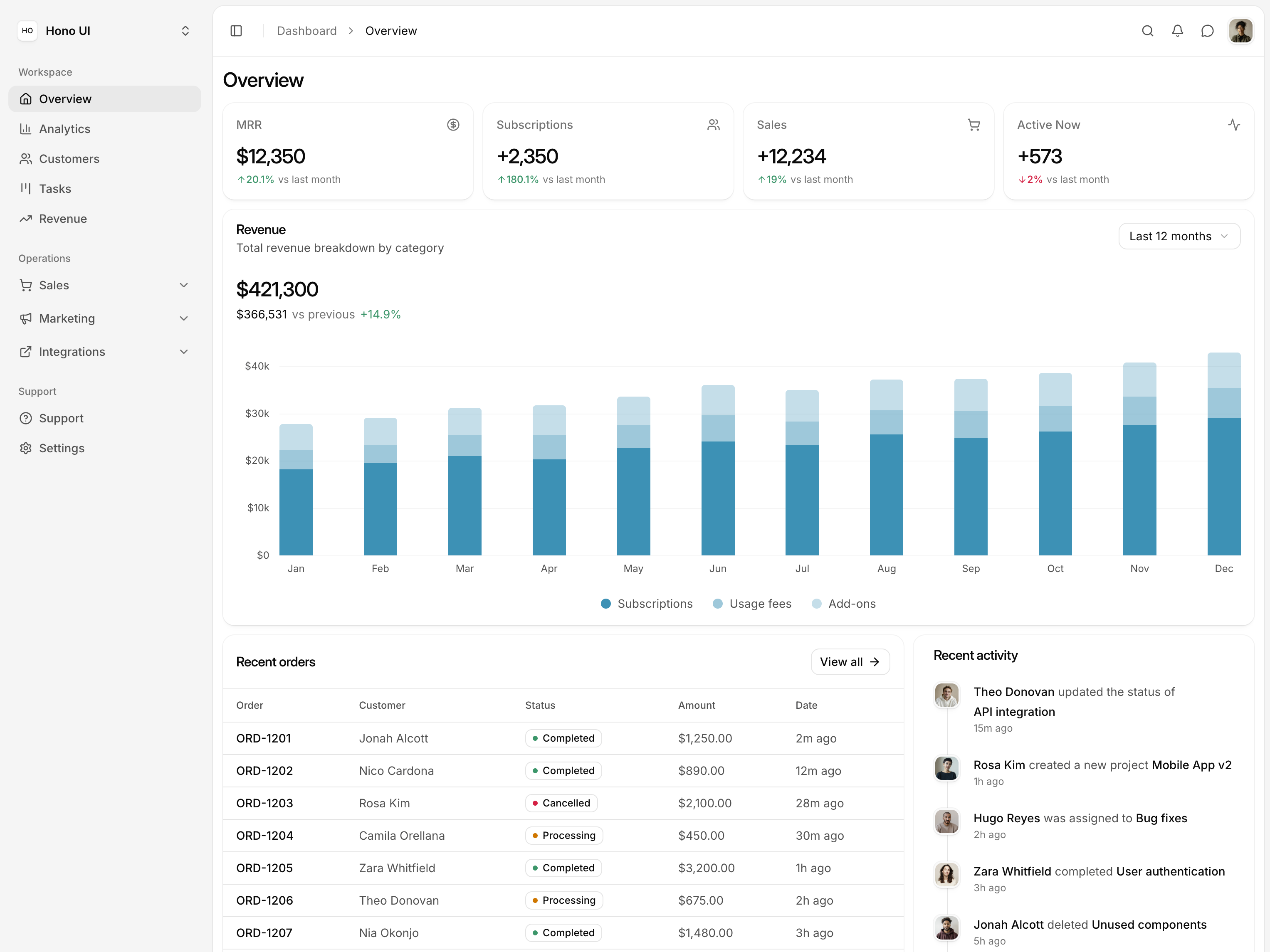The width and height of the screenshot is (1270, 952).
Task: Open the user avatar in the top right
Action: pyautogui.click(x=1241, y=31)
